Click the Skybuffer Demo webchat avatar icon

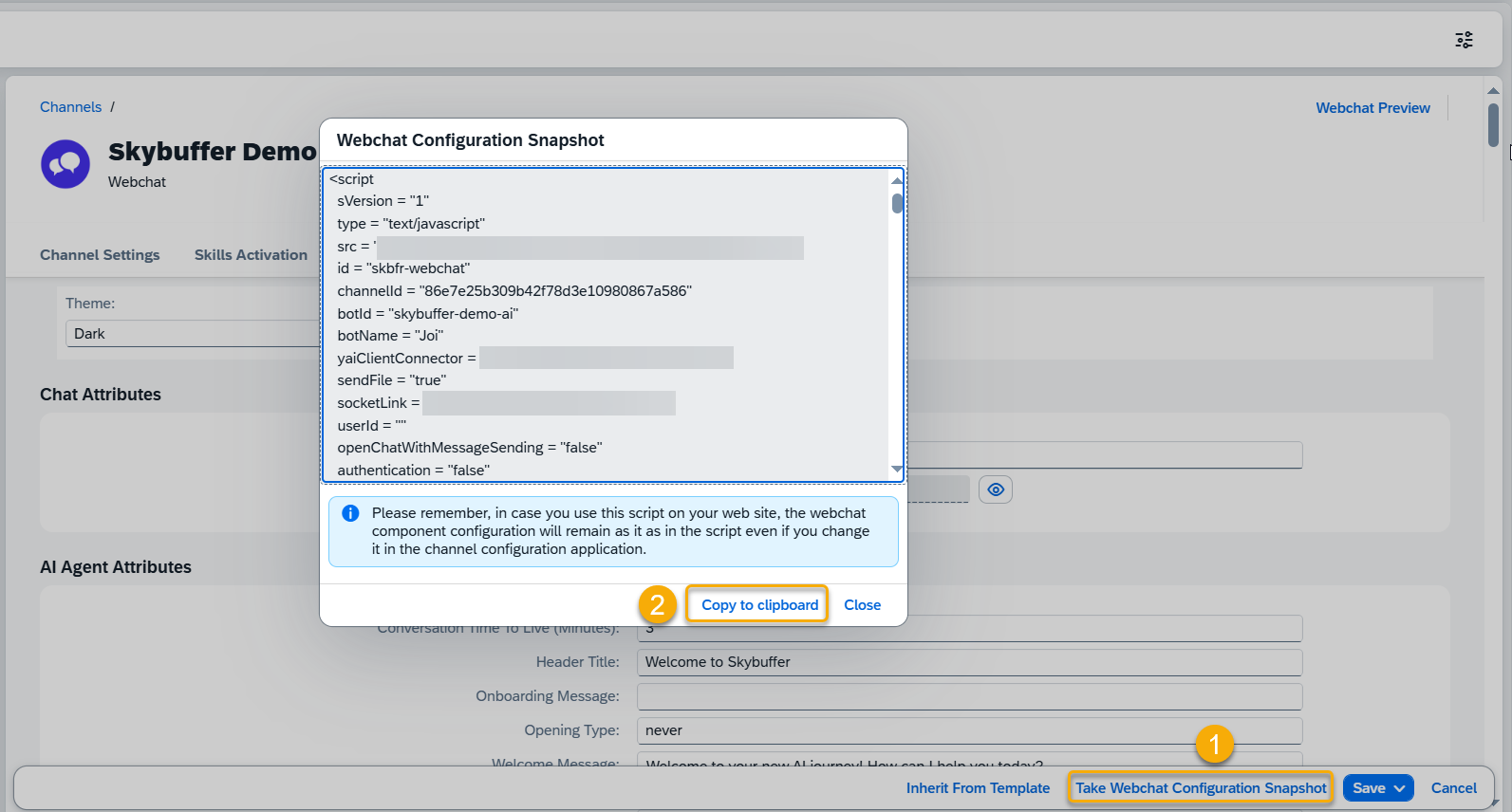[x=65, y=164]
